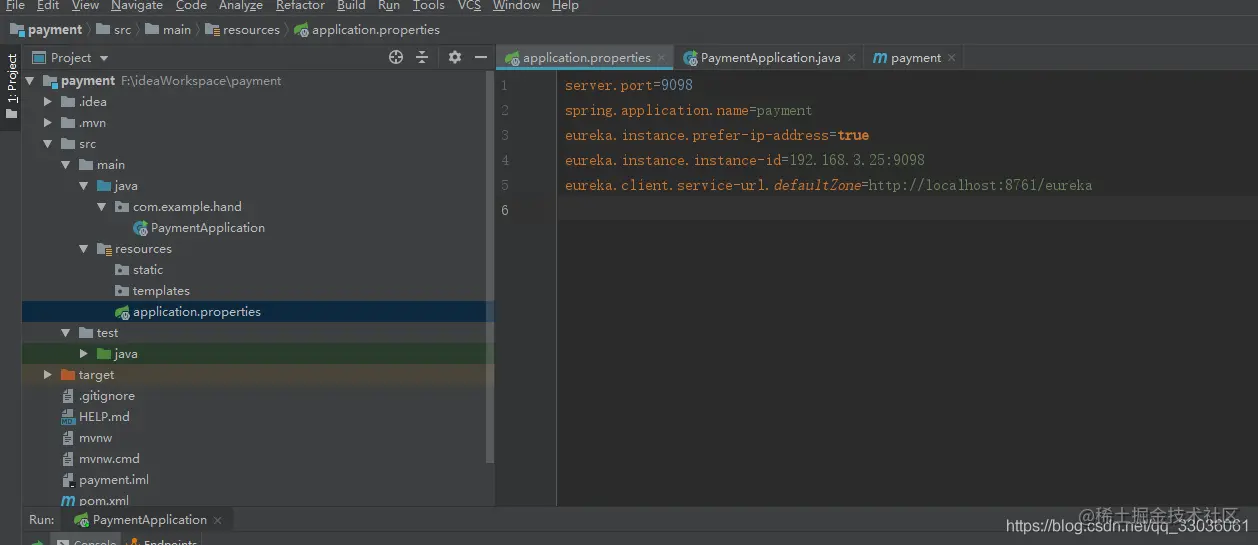
Task: Expand the target folder
Action: 48,375
